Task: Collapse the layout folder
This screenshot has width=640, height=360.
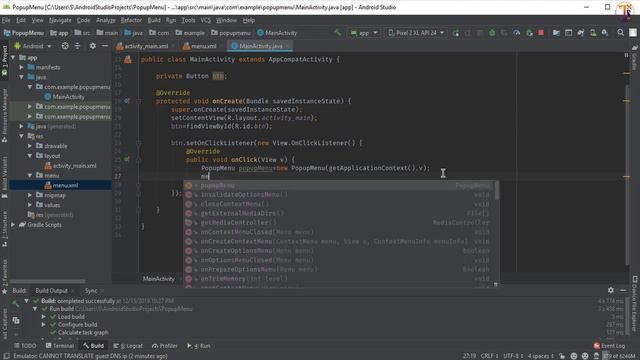Action: click(x=30, y=156)
